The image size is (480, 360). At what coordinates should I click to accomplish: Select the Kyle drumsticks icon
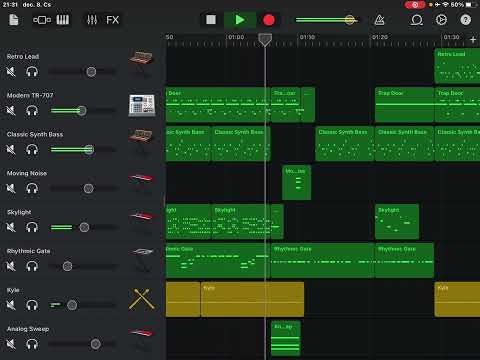pyautogui.click(x=142, y=299)
